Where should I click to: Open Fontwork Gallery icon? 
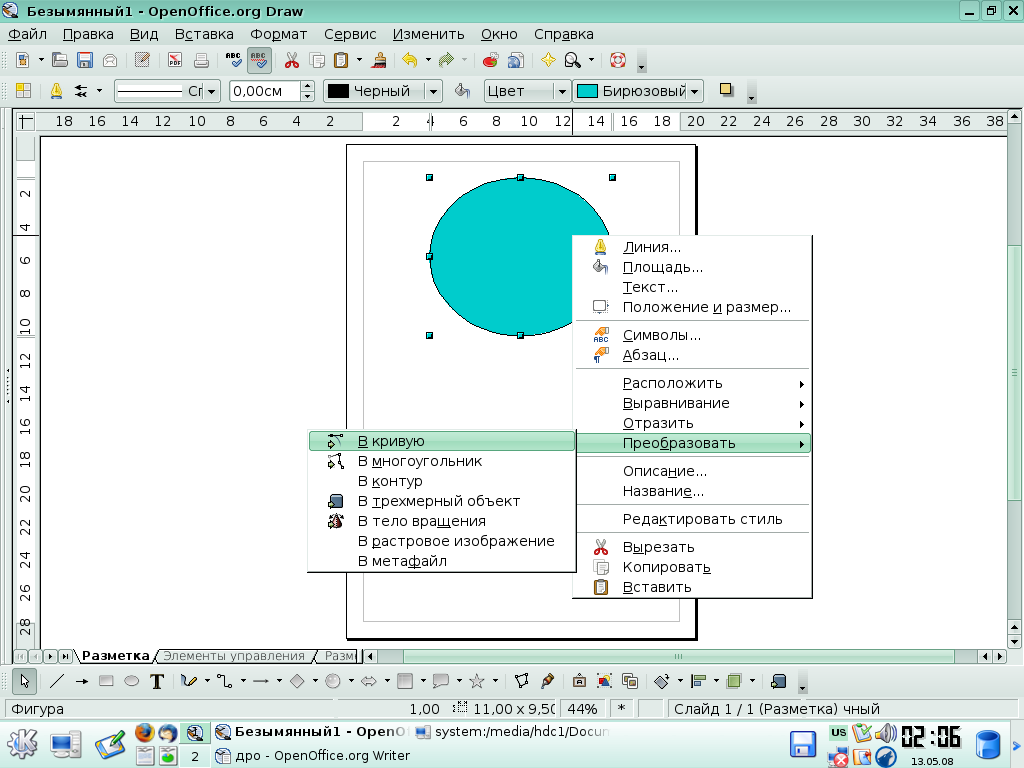coord(579,681)
